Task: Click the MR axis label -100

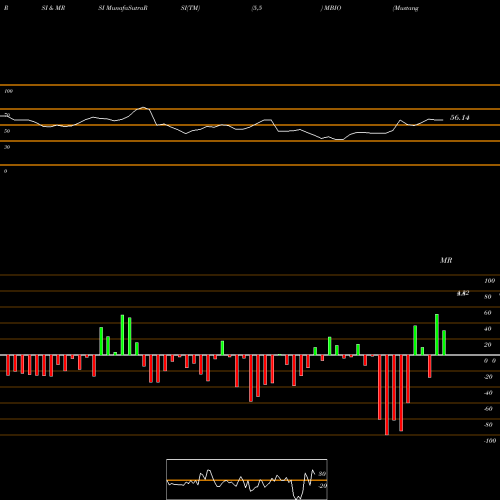Action: (490, 441)
